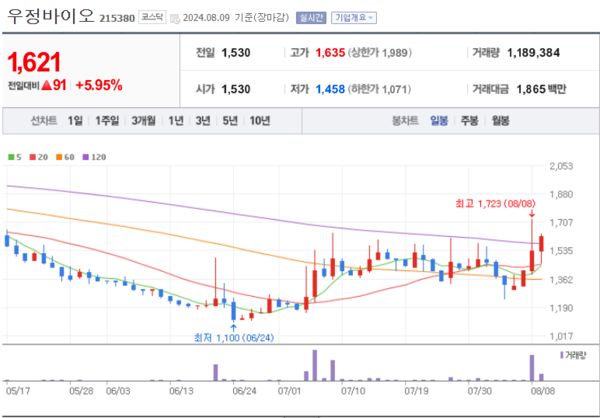The width and height of the screenshot is (600, 418).
Task: Click the +5.95% change rate
Action: (99, 85)
